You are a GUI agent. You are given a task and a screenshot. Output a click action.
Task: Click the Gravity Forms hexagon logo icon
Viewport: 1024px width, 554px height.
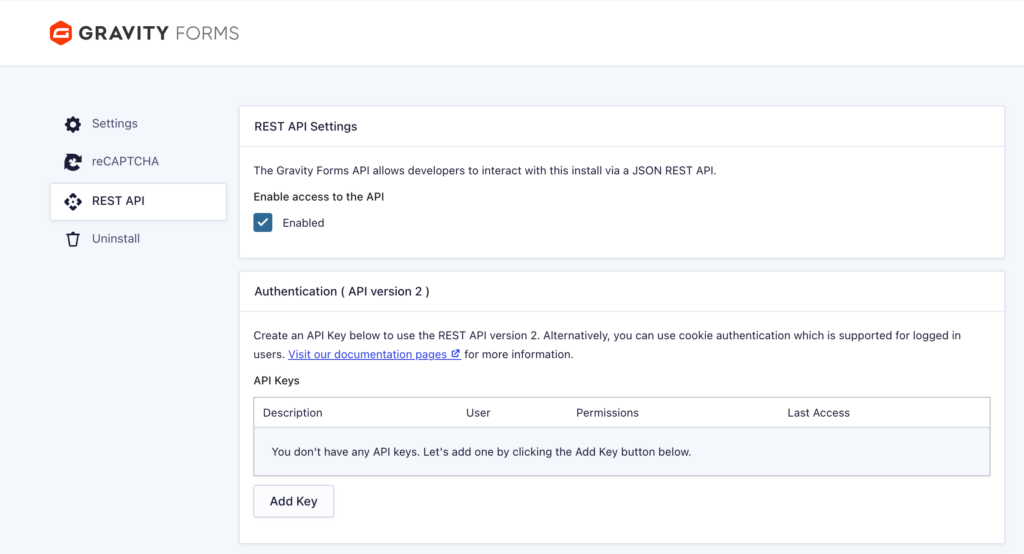coord(61,33)
